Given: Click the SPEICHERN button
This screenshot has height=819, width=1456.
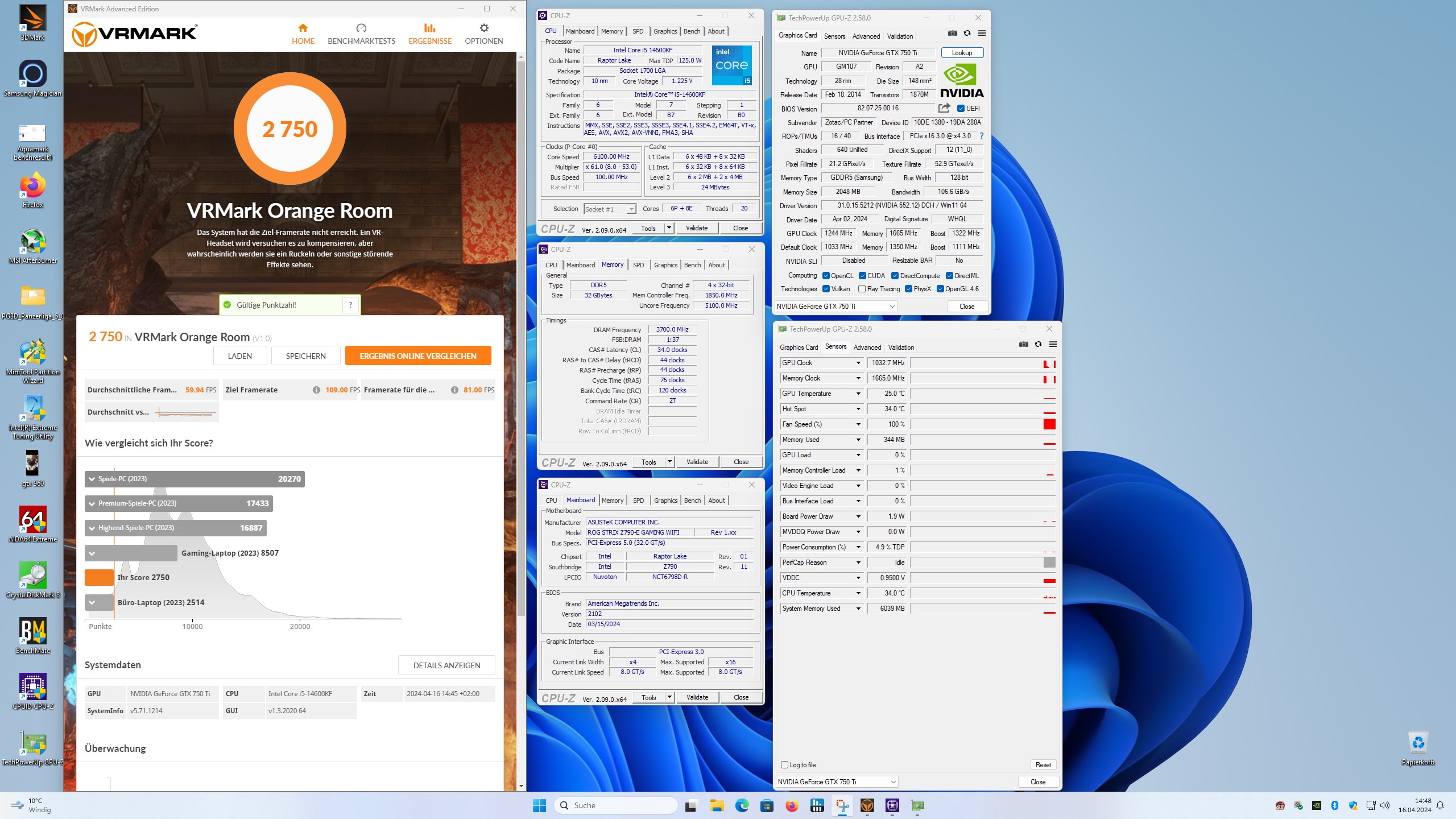Looking at the screenshot, I should (x=305, y=356).
